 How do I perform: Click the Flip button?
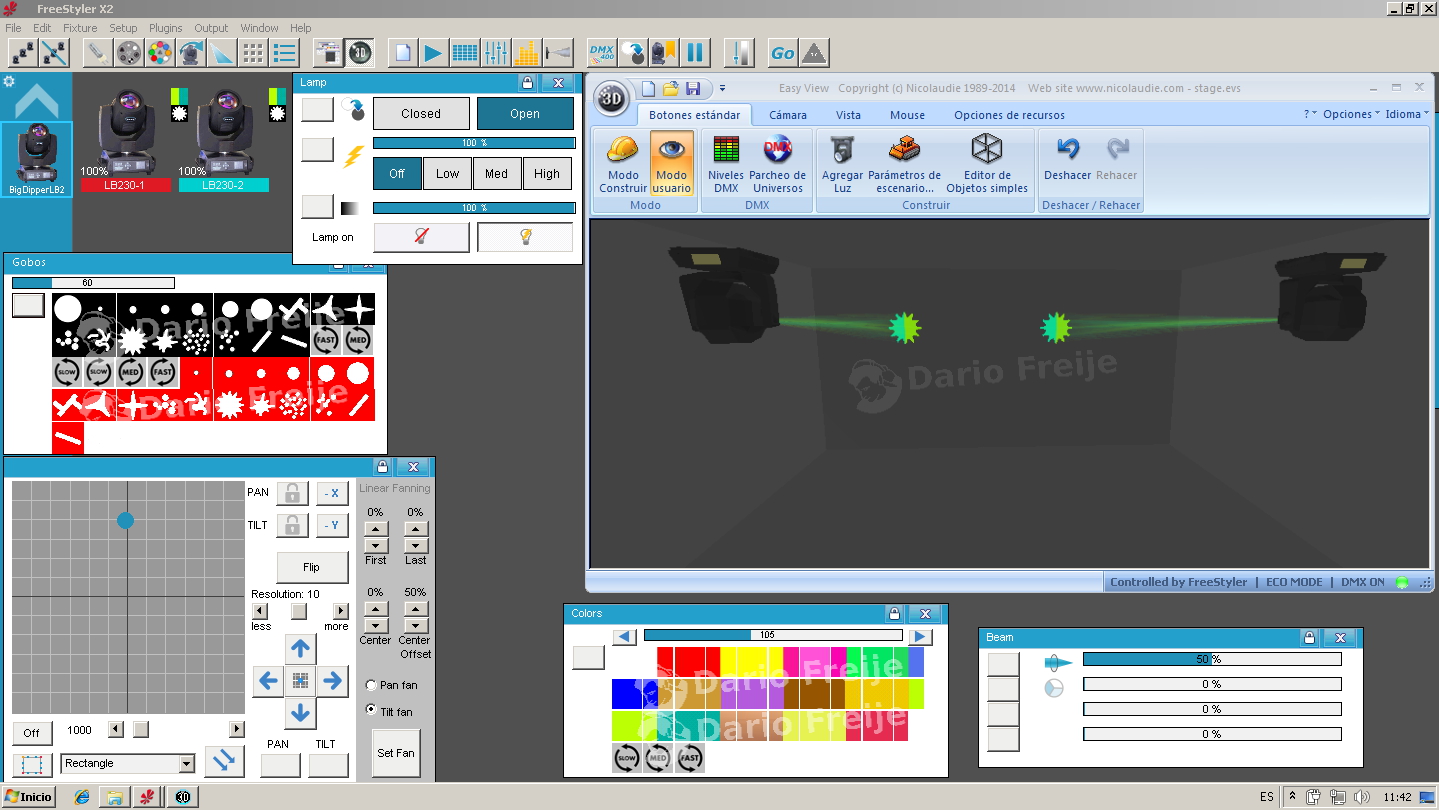point(312,567)
